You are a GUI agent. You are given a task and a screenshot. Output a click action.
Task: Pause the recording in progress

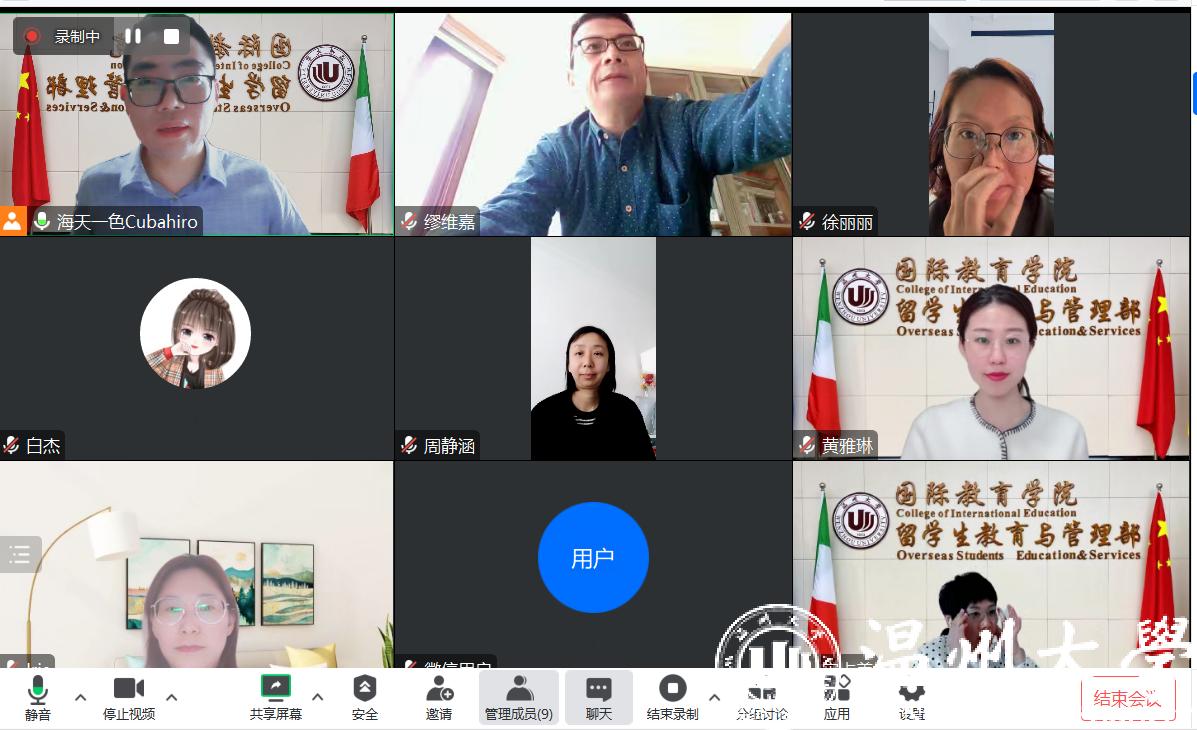pos(133,36)
